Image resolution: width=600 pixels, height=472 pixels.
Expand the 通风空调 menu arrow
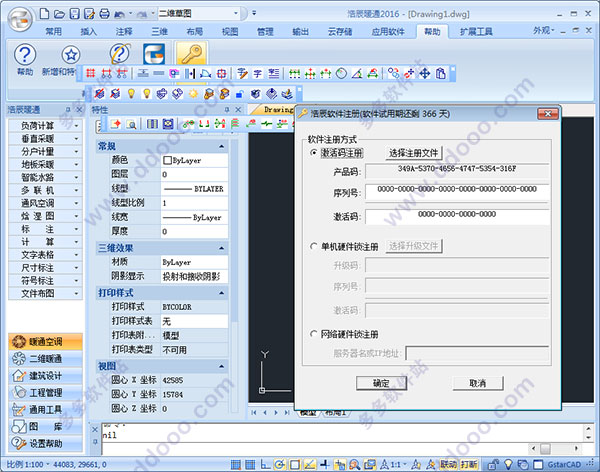pos(77,203)
